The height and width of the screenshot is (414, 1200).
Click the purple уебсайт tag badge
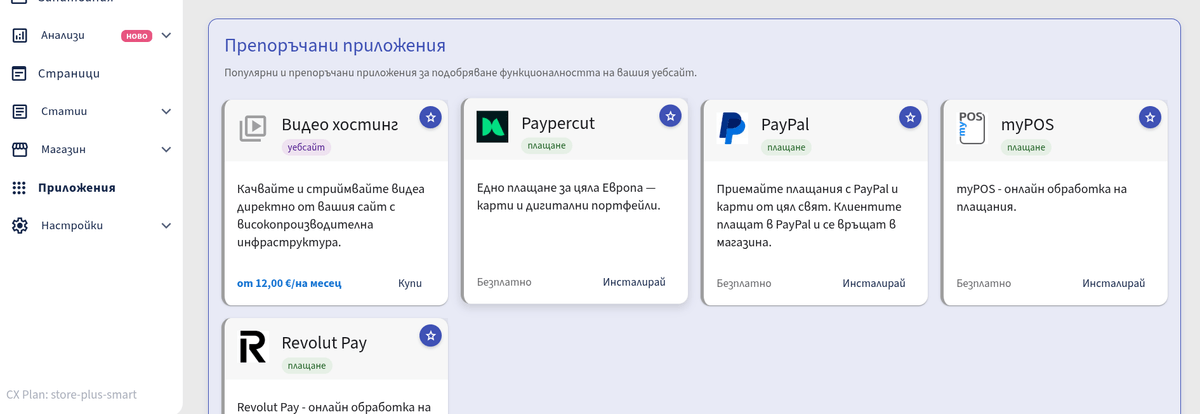306,147
